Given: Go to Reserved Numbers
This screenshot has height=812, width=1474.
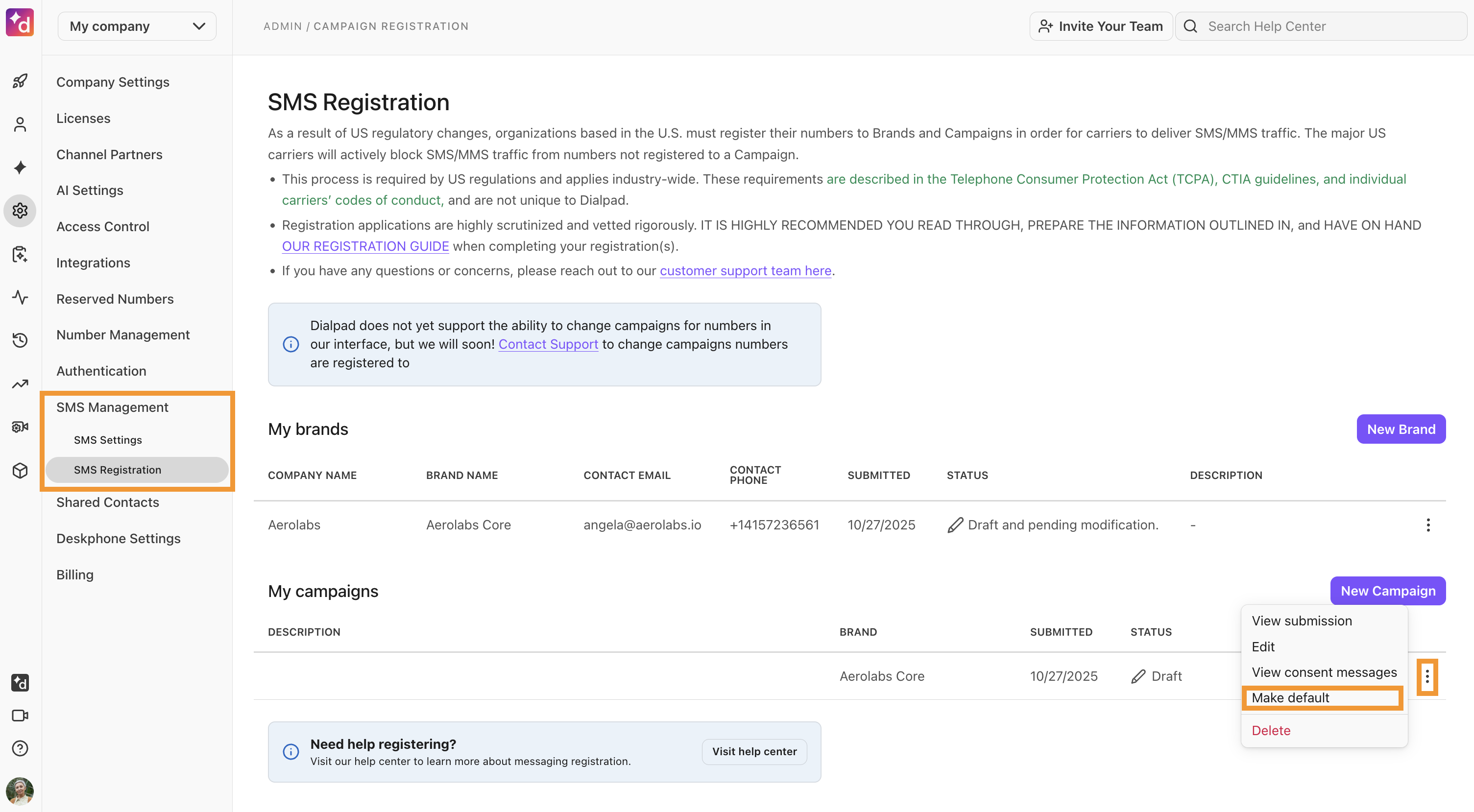Looking at the screenshot, I should (115, 299).
